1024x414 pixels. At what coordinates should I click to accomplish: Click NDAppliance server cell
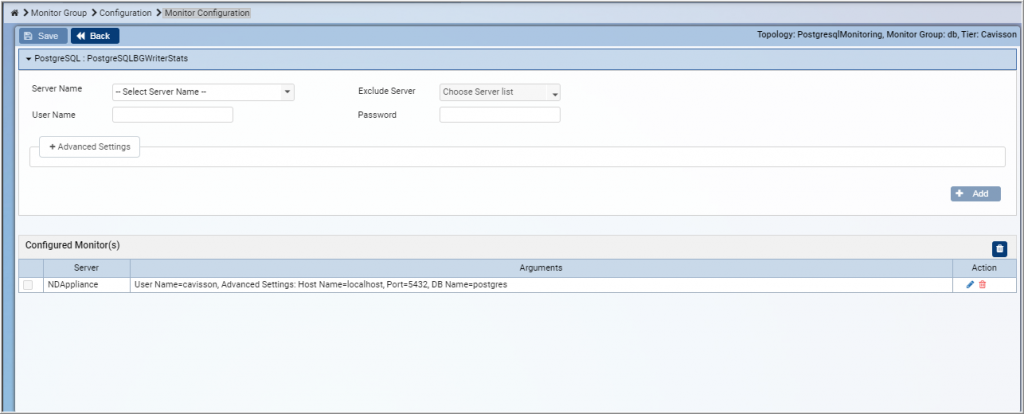tap(87, 285)
